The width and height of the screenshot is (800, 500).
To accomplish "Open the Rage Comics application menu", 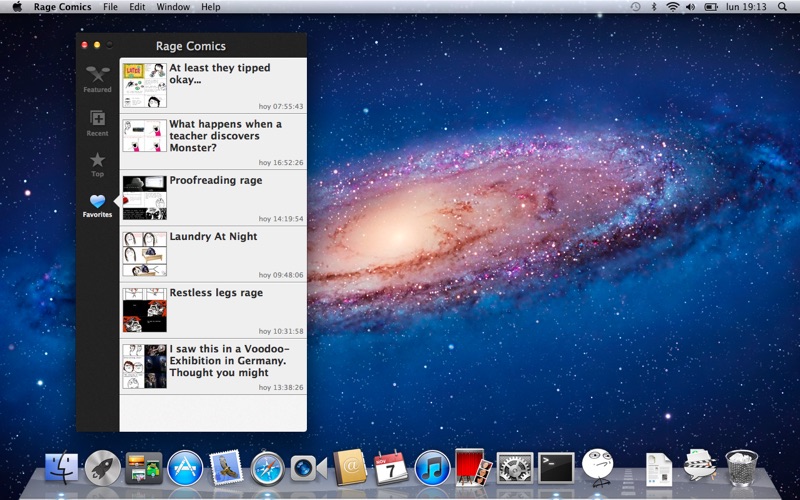I will [62, 7].
